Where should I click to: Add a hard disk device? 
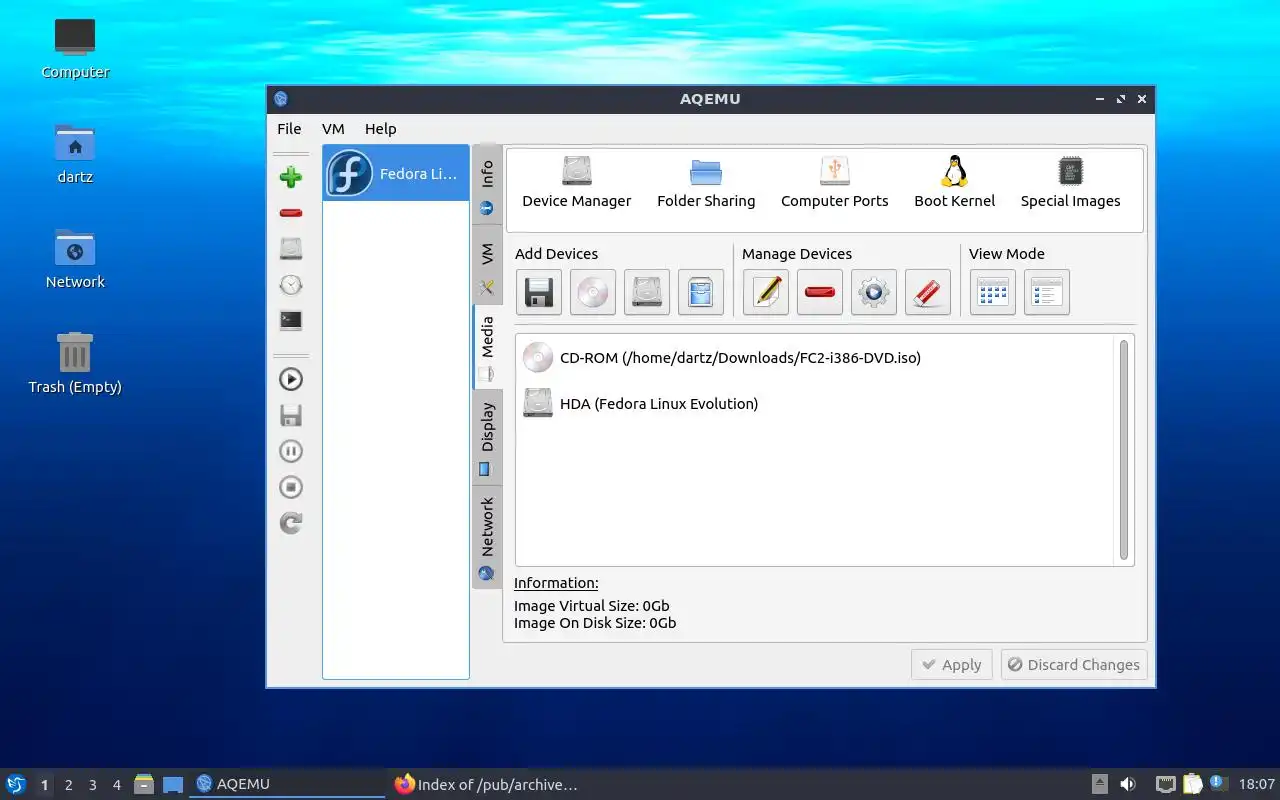coord(647,293)
